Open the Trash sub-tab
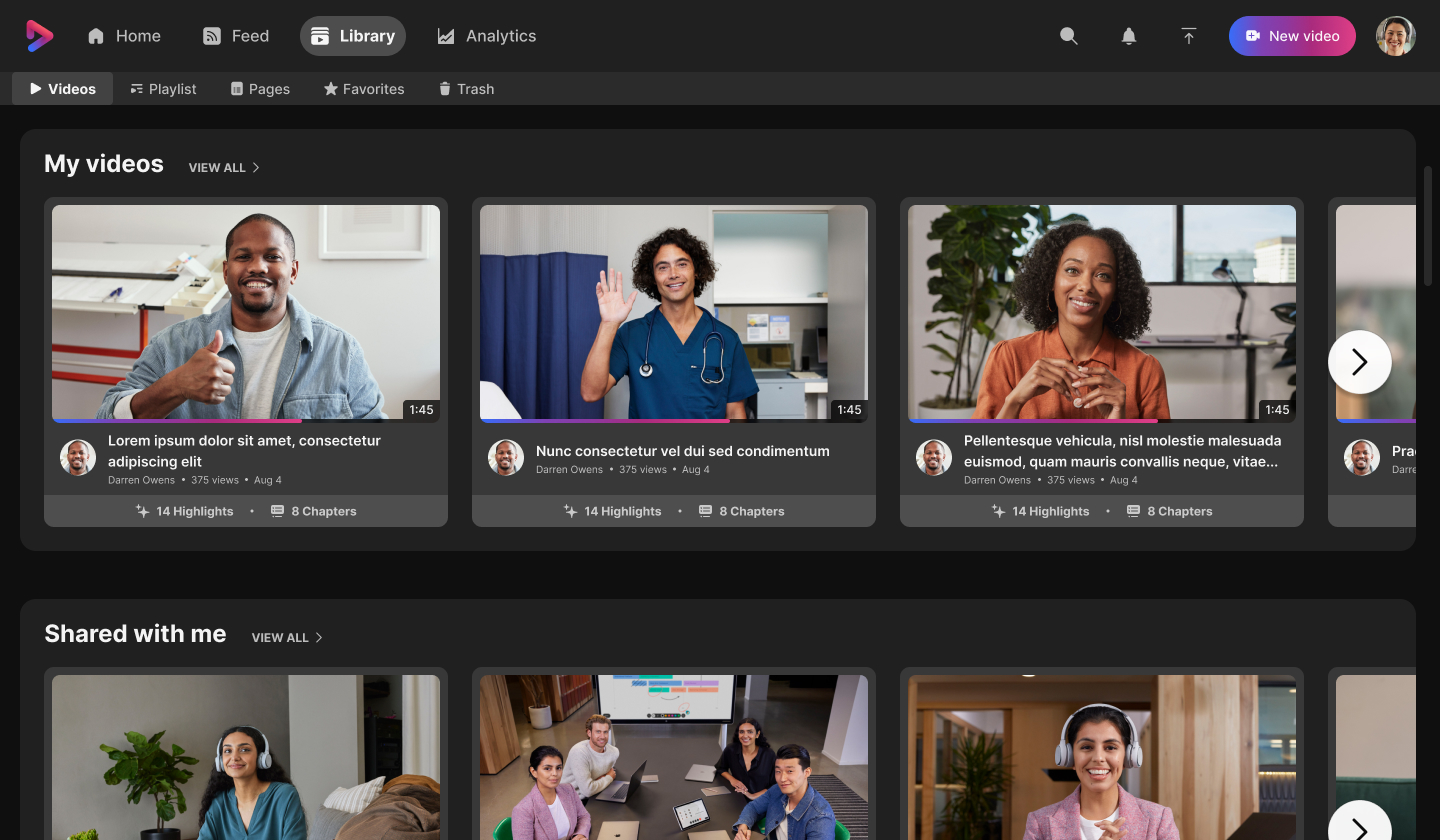1440x840 pixels. point(466,89)
